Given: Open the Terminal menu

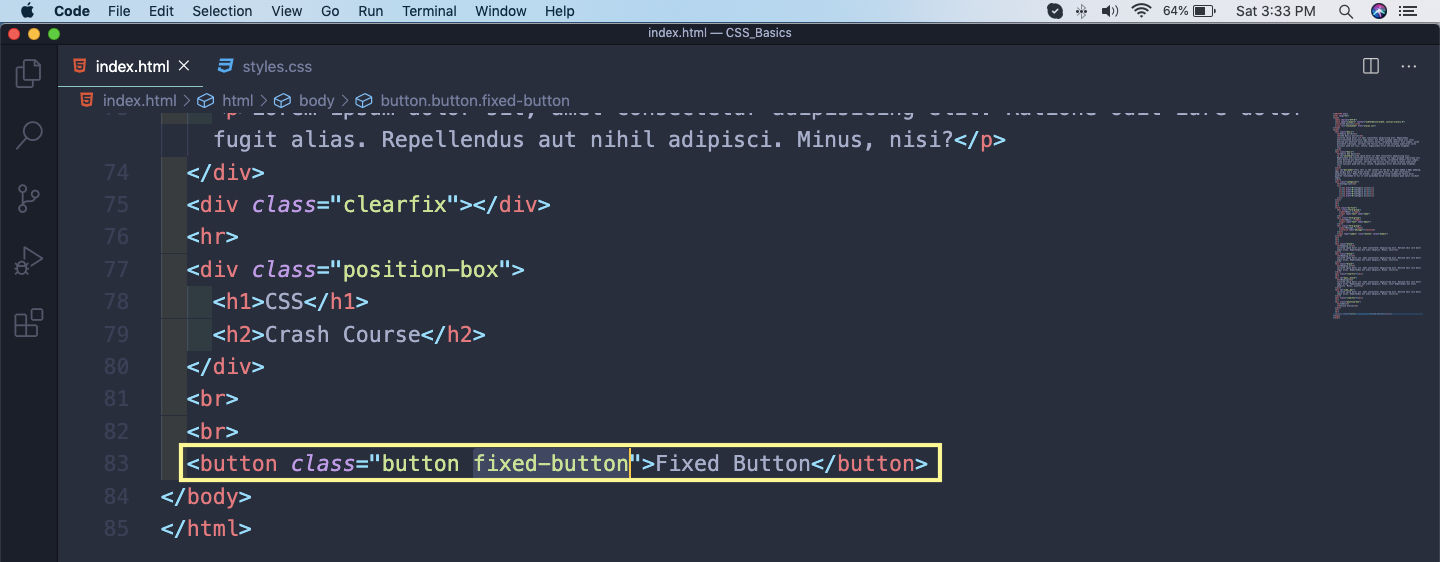Looking at the screenshot, I should coord(429,11).
